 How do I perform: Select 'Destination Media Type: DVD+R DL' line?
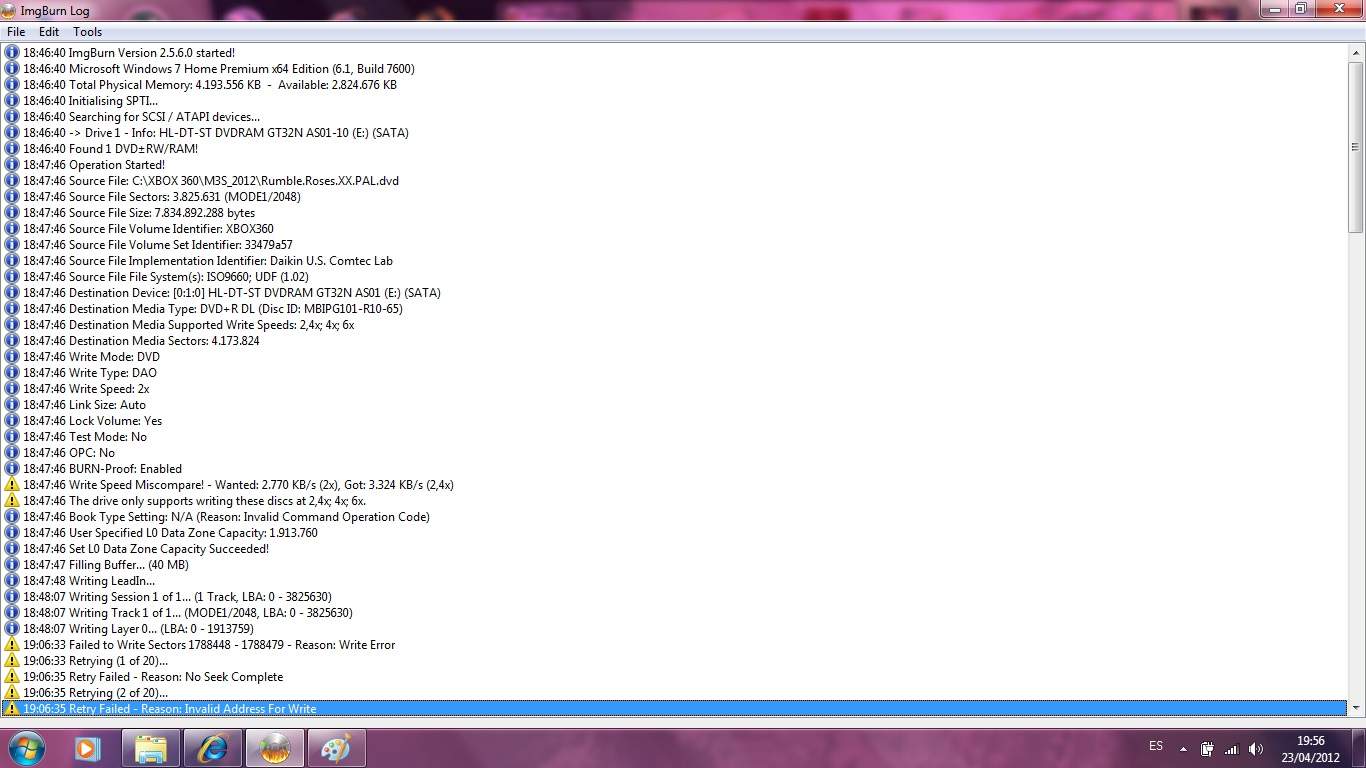tap(675, 309)
